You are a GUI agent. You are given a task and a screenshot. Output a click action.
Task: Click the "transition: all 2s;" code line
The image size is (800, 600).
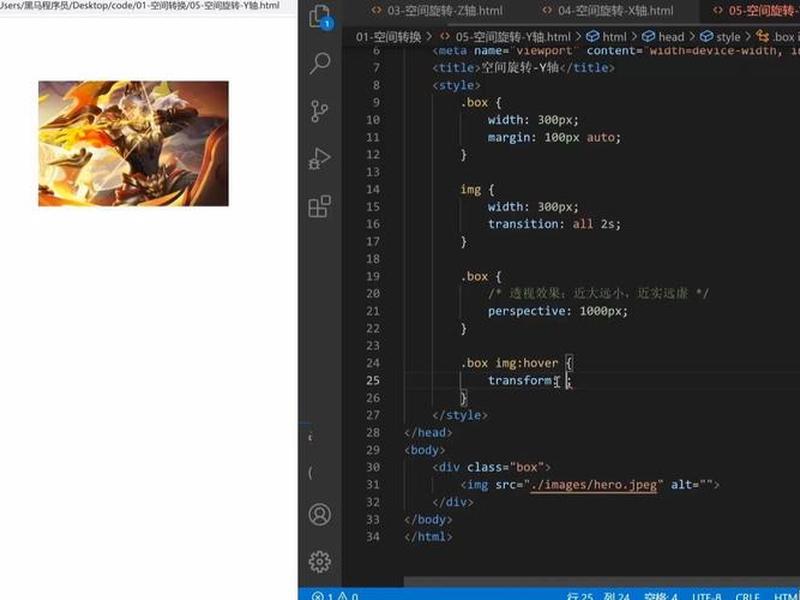click(554, 224)
